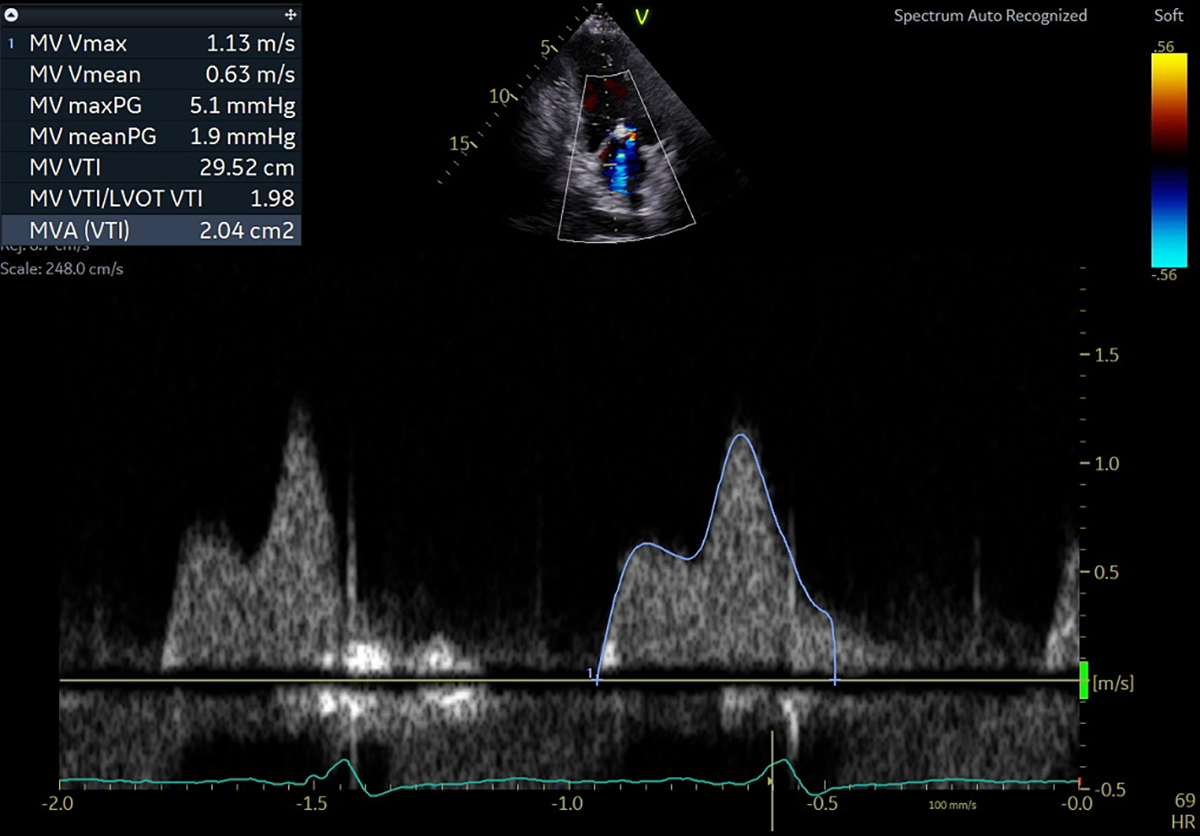Image resolution: width=1200 pixels, height=836 pixels.
Task: Select the MV VTI 29.52 cm row
Action: tap(150, 168)
